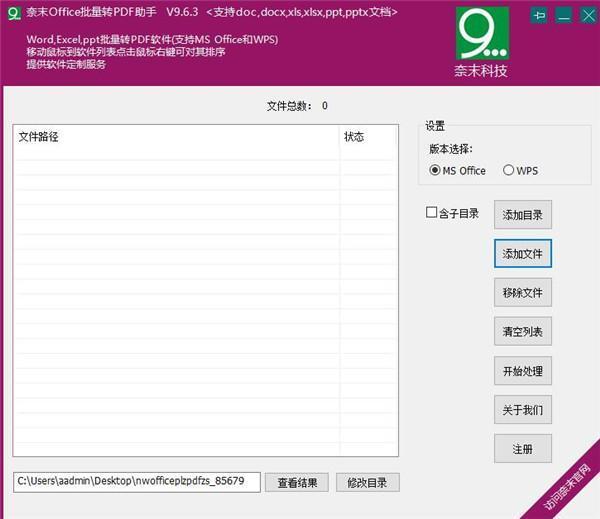The width and height of the screenshot is (600, 519).
Task: Click the 移除文件 button
Action: click(x=523, y=293)
